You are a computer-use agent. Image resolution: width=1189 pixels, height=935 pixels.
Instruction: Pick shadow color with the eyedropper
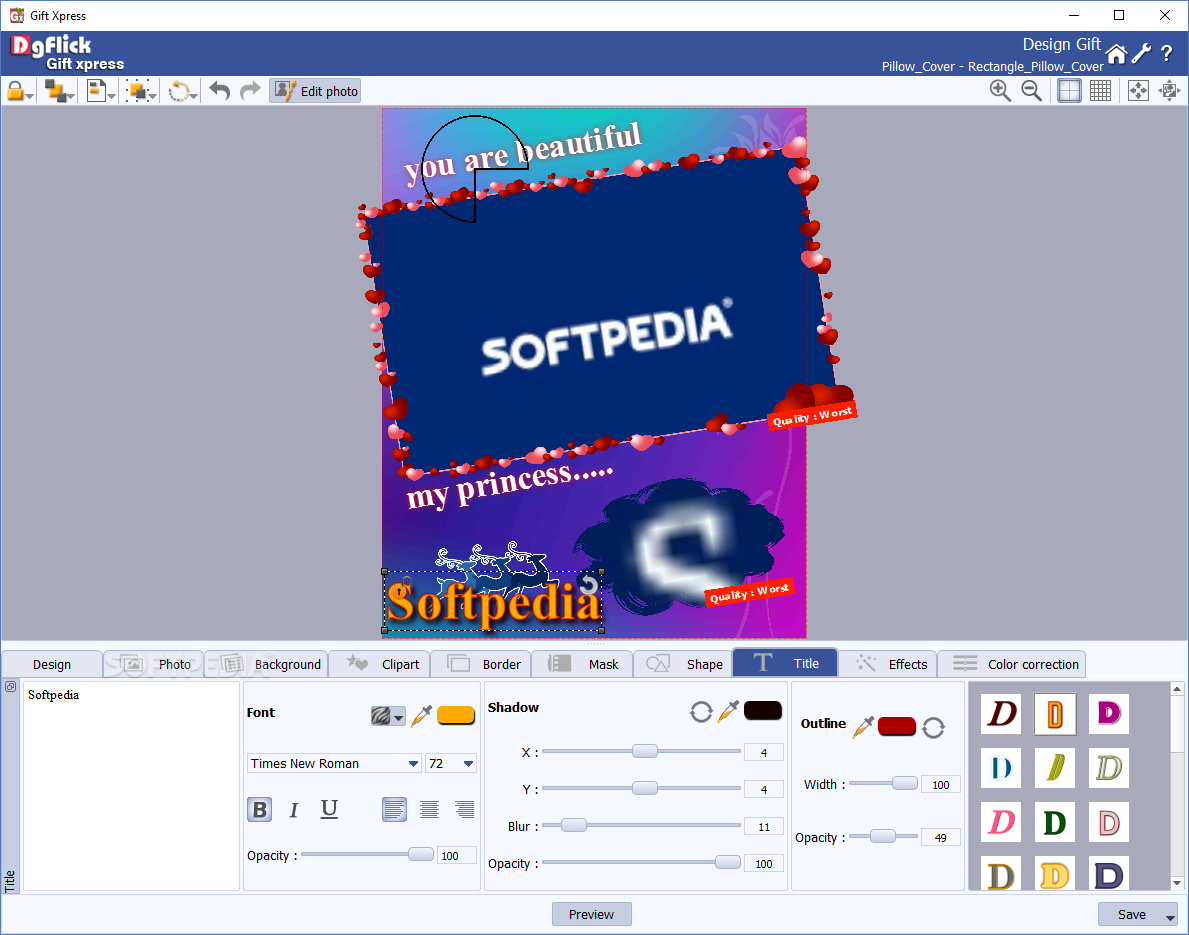[728, 711]
